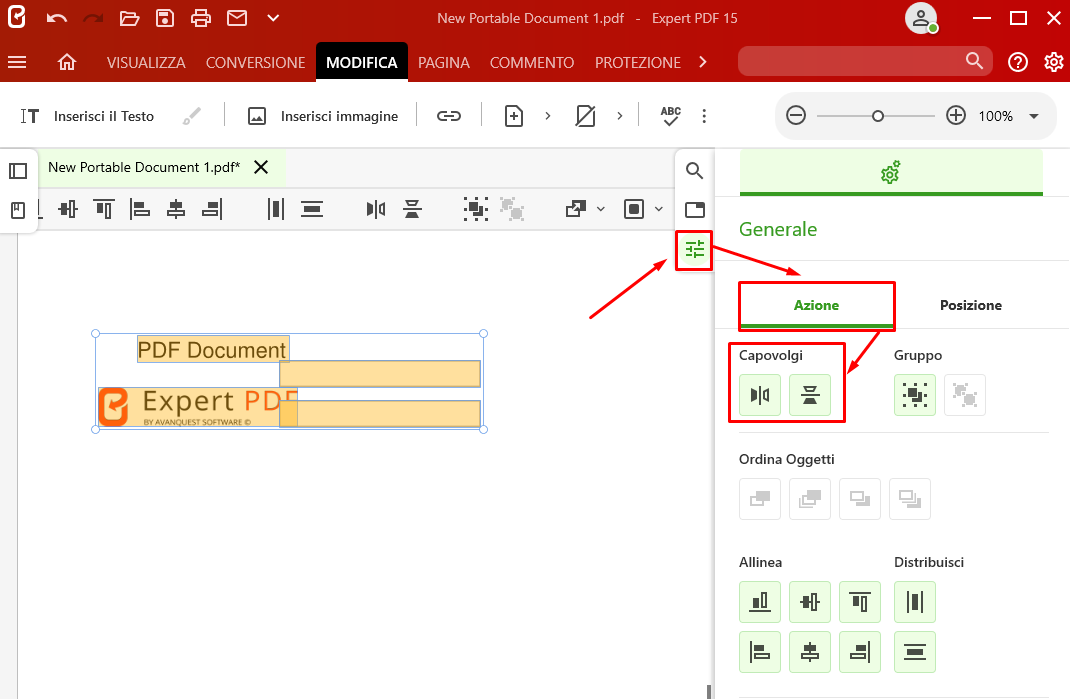
Task: Switch to the COMMENTO tab
Action: tap(532, 63)
